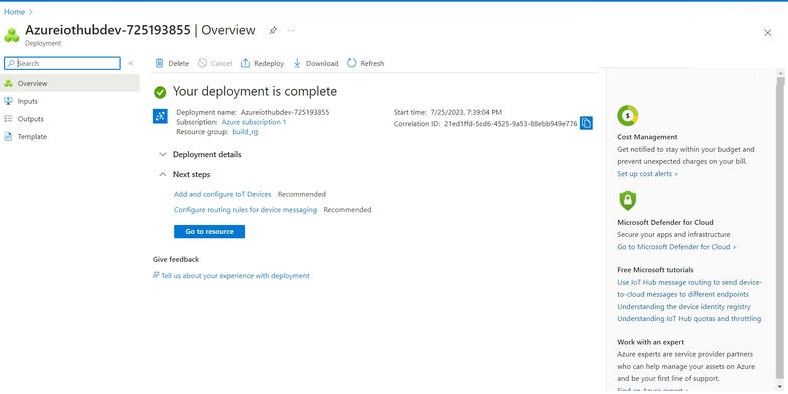The width and height of the screenshot is (788, 394).
Task: Click the start time 7/25/2023, 7:39:04 PM
Action: (x=466, y=112)
